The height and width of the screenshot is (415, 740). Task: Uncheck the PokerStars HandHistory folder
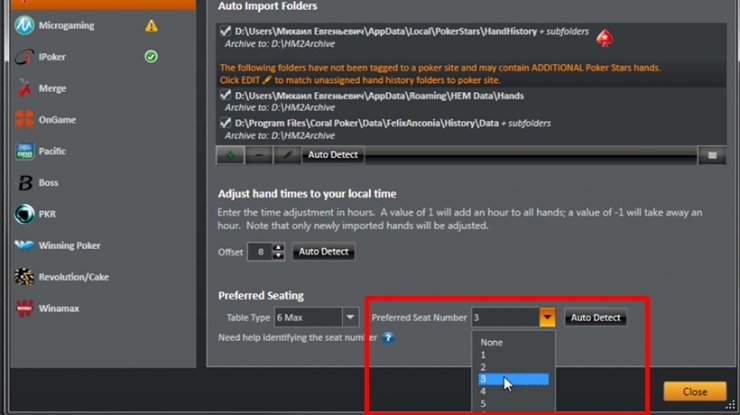[x=226, y=31]
